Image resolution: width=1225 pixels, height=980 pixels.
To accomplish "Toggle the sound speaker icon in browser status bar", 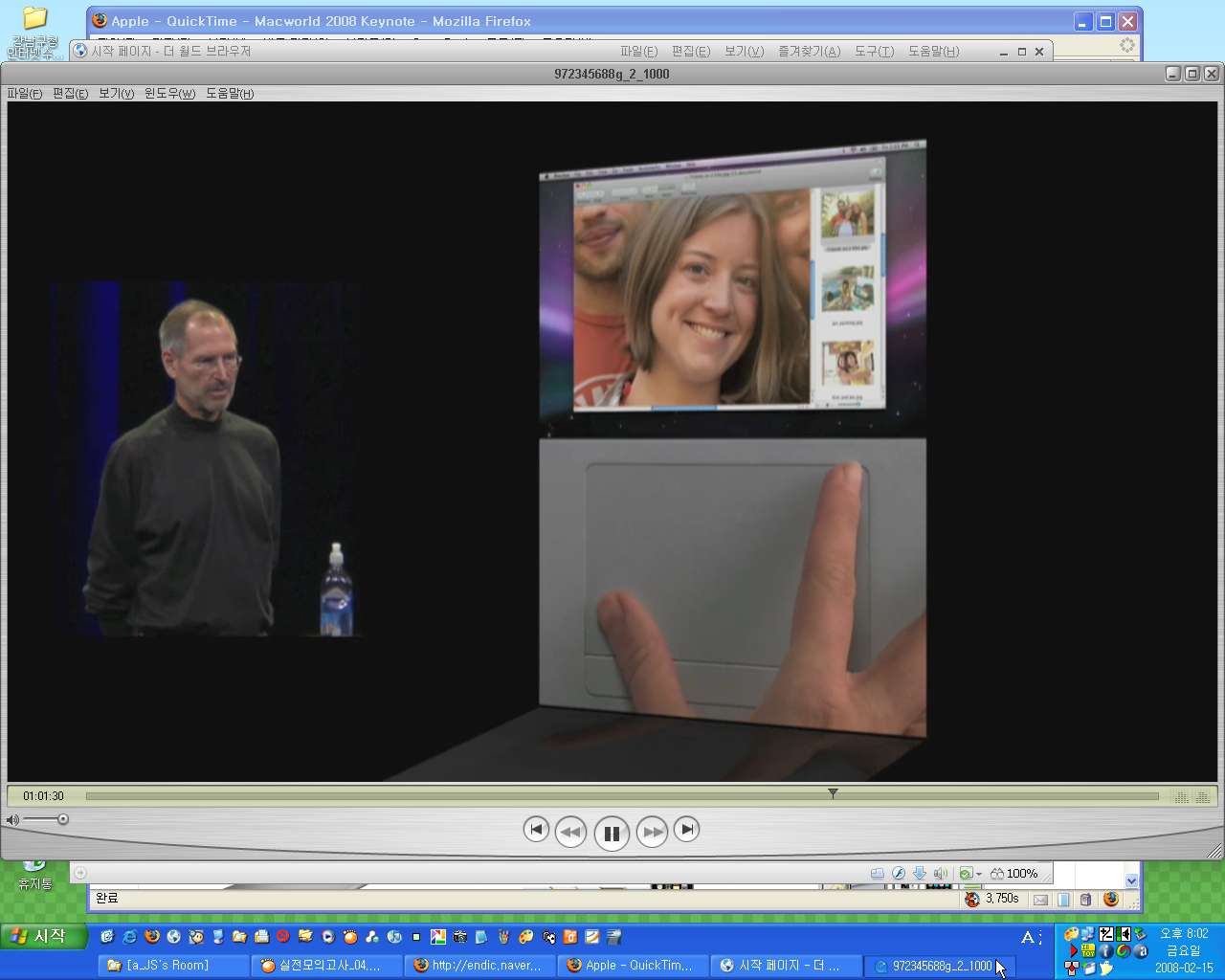I will [x=941, y=874].
